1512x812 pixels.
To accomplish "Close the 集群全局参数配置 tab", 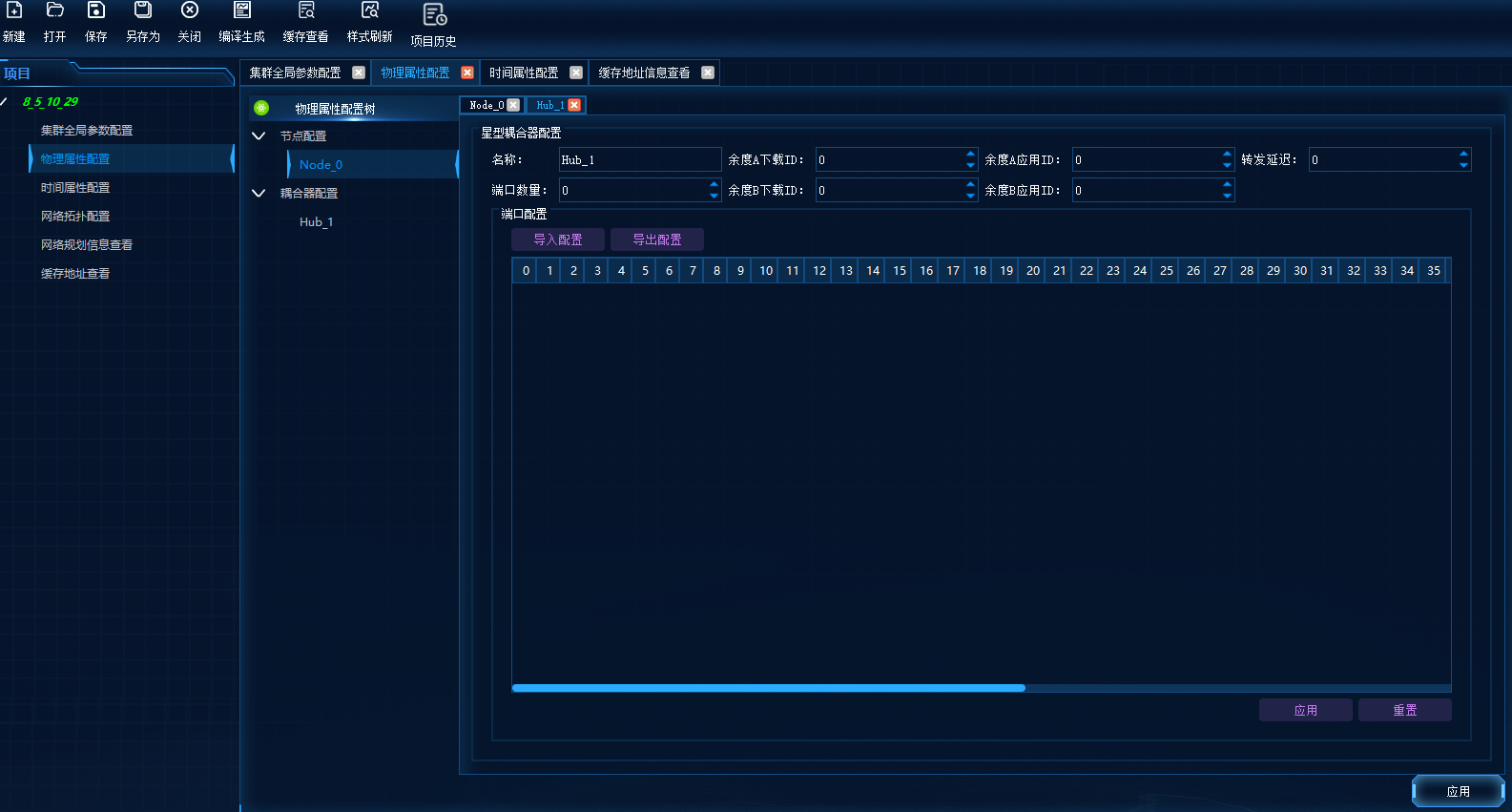I will pos(359,73).
